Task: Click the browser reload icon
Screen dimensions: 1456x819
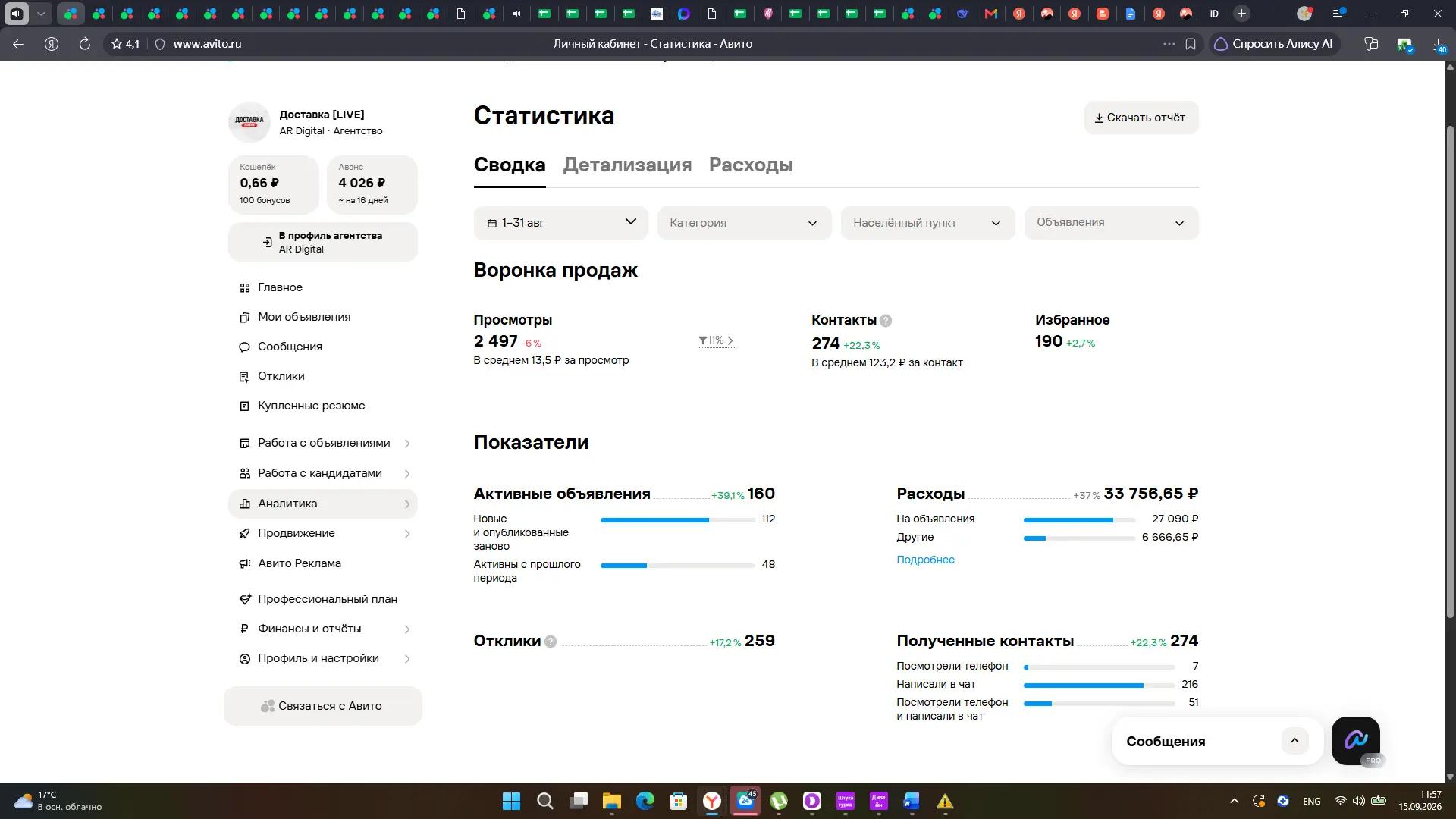Action: (x=85, y=44)
